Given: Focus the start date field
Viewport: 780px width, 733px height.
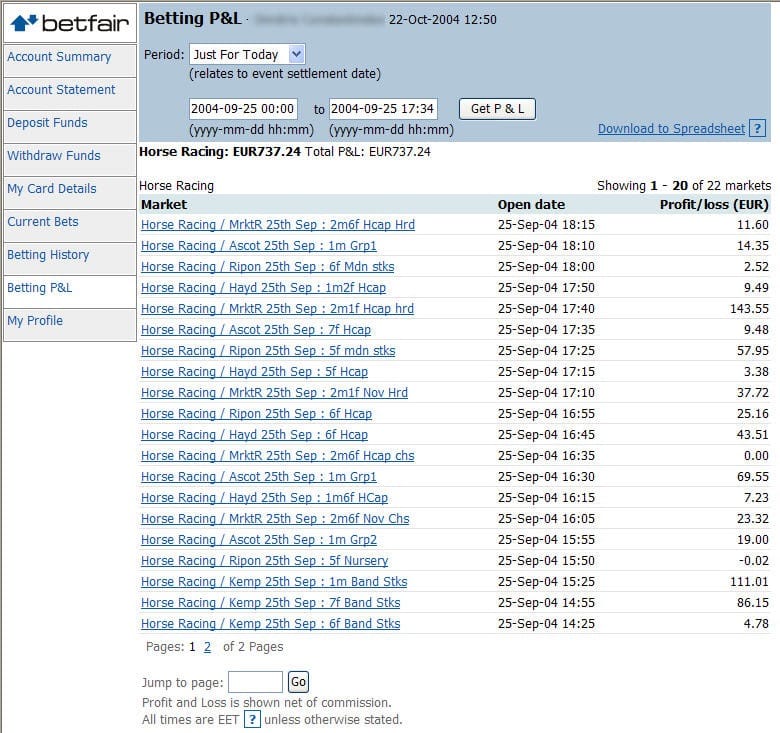Looking at the screenshot, I should [x=243, y=108].
